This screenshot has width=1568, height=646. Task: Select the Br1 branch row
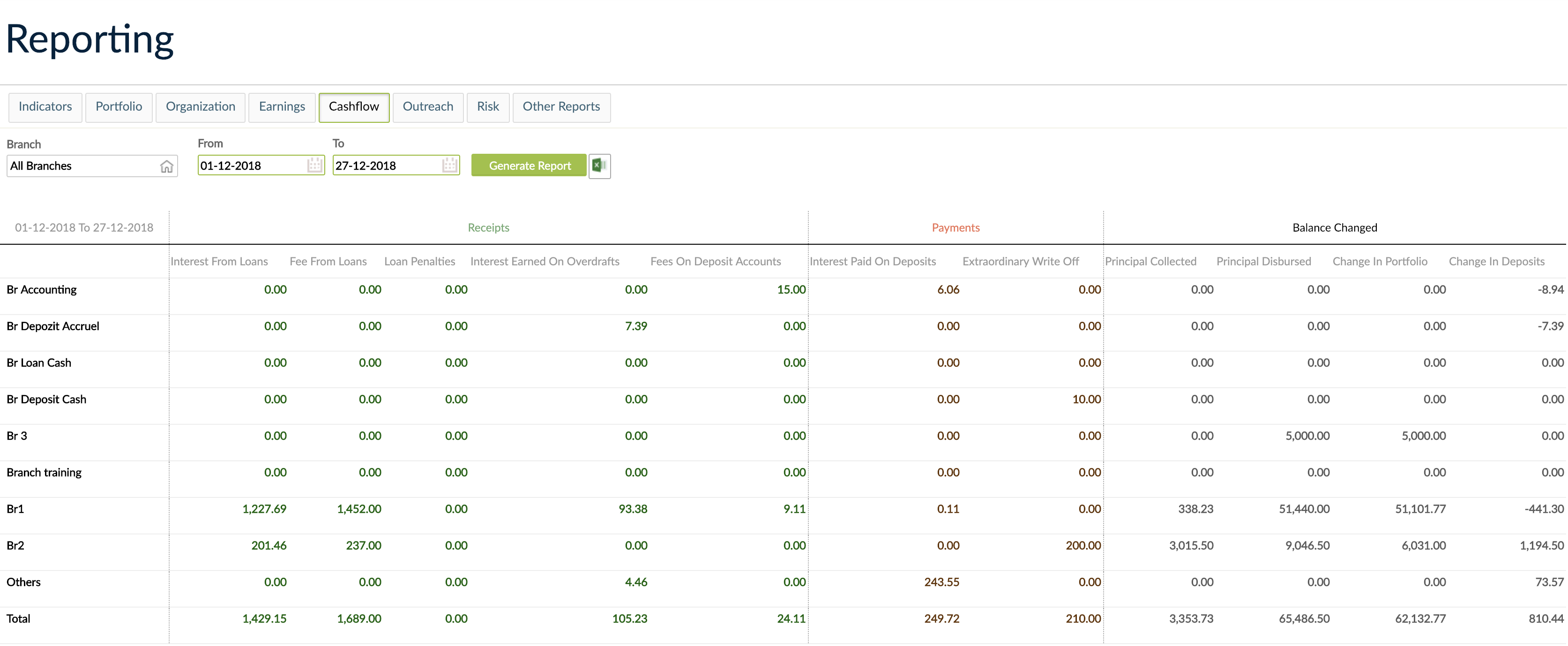[15, 509]
